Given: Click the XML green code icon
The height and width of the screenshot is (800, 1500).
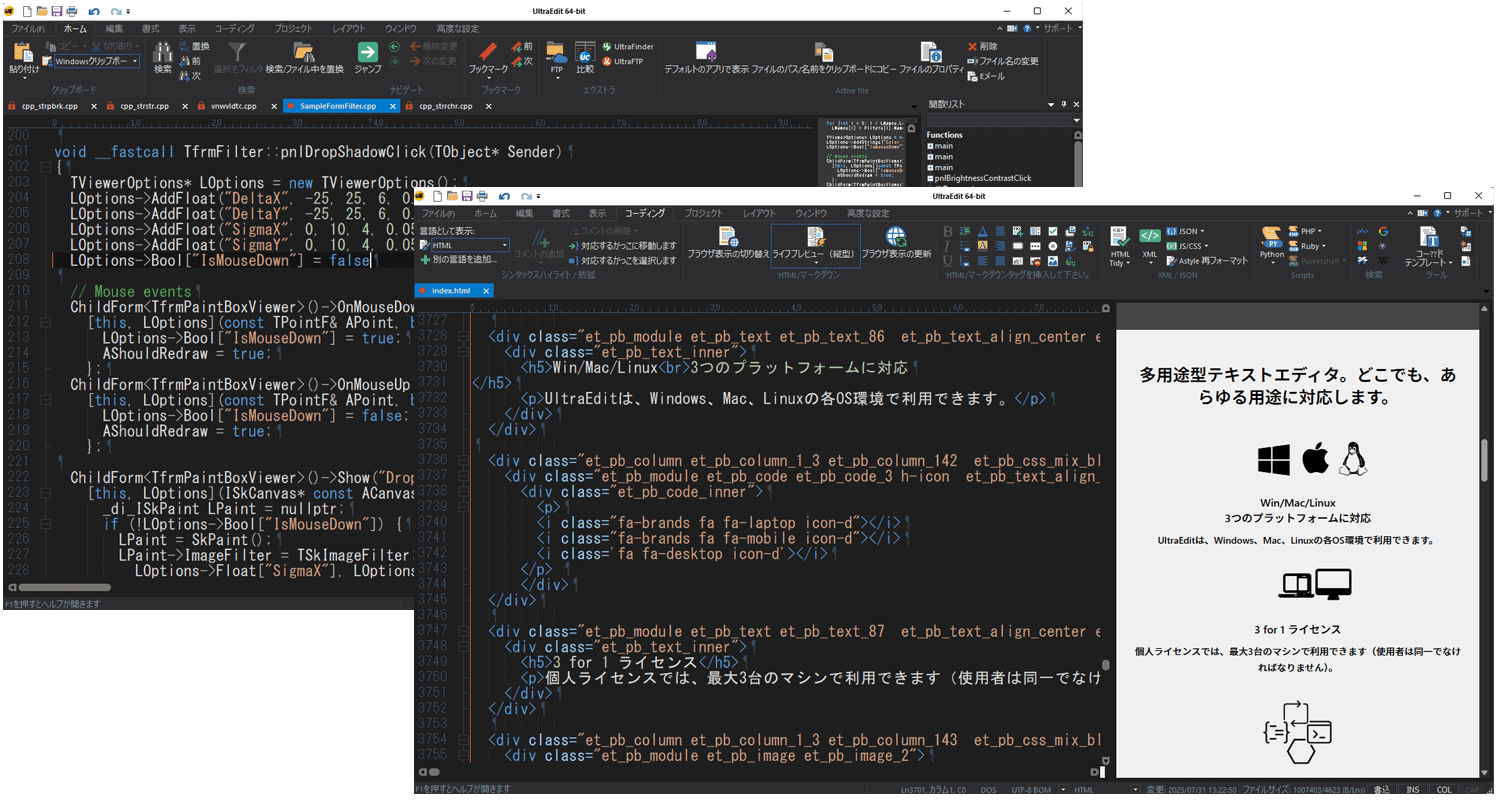Looking at the screenshot, I should pyautogui.click(x=1150, y=237).
